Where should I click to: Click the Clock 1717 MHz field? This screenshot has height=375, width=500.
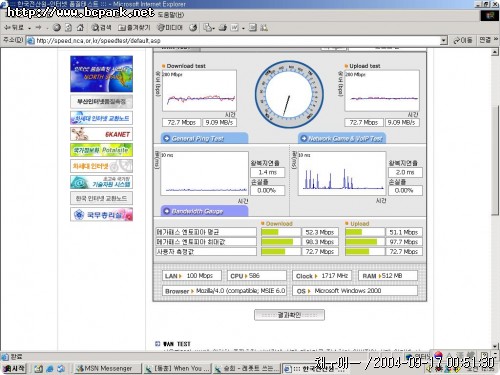click(x=322, y=276)
